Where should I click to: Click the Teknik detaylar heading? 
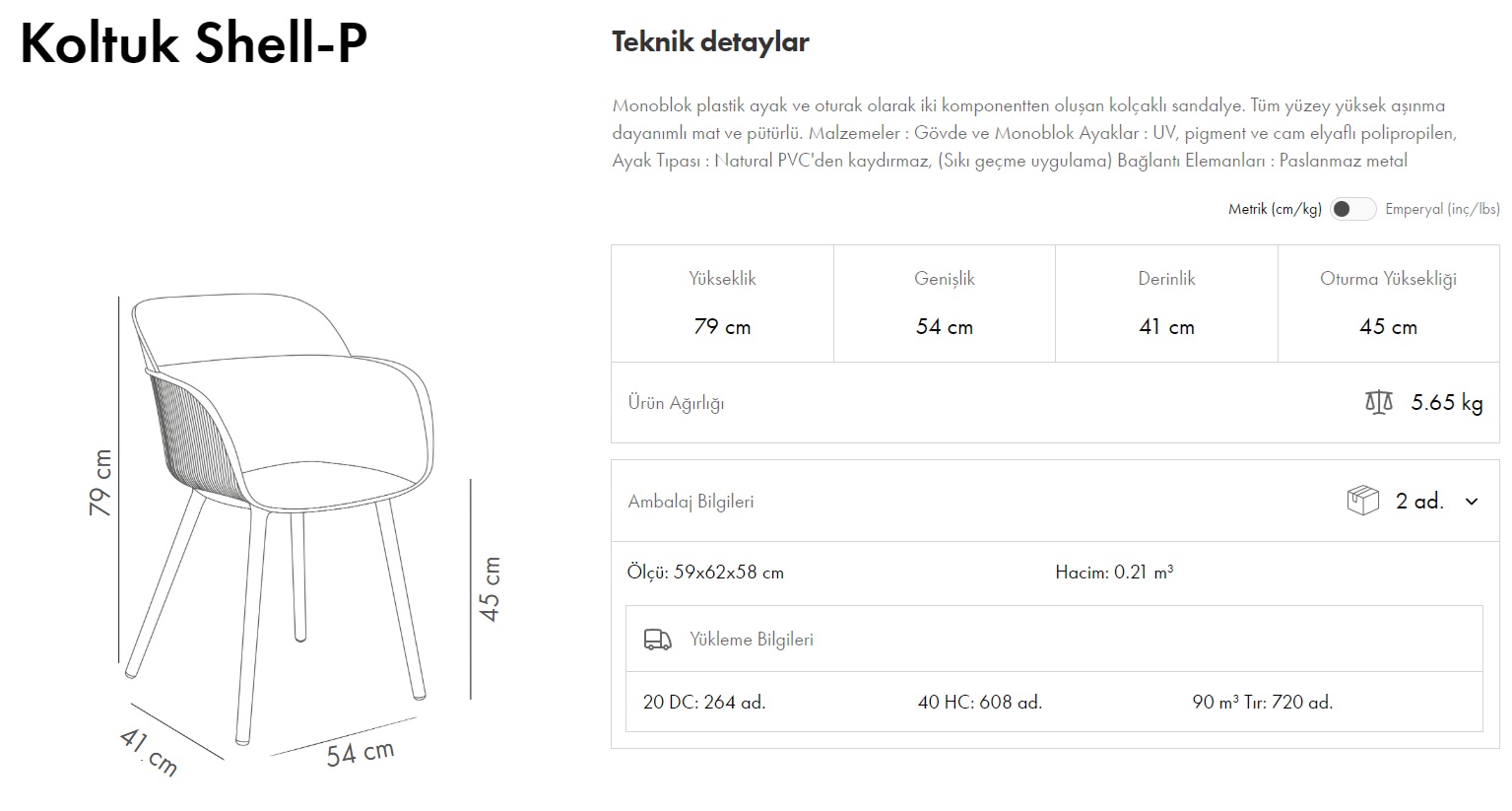[710, 42]
